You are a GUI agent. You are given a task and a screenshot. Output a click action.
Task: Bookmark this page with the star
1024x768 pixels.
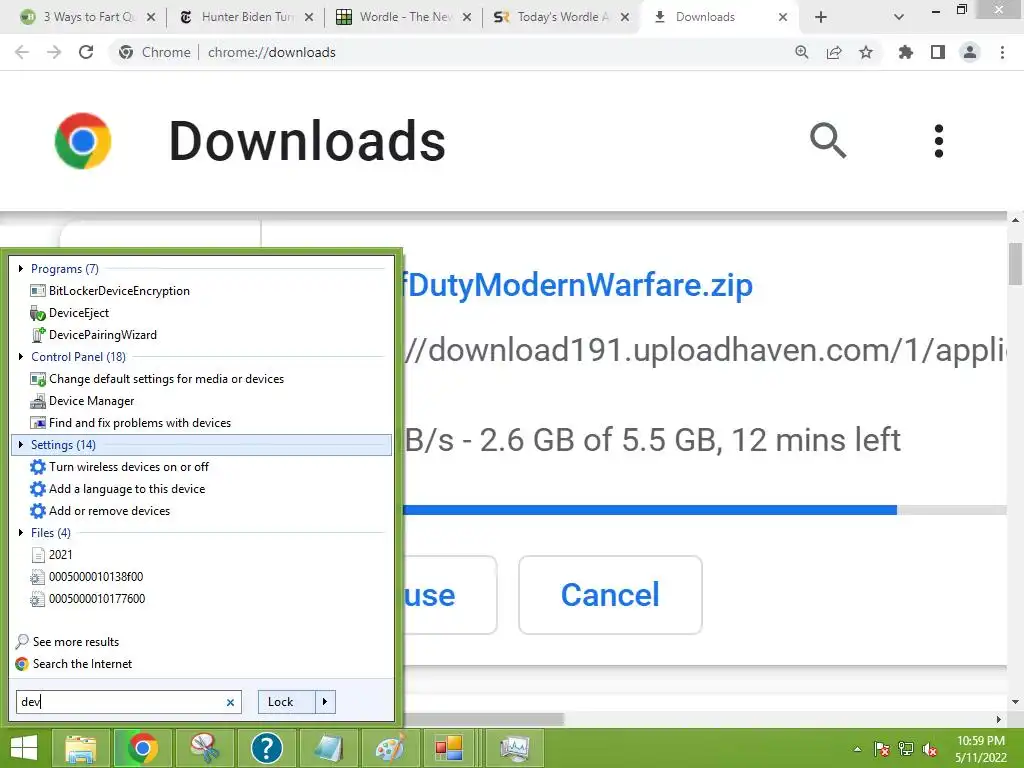866,52
